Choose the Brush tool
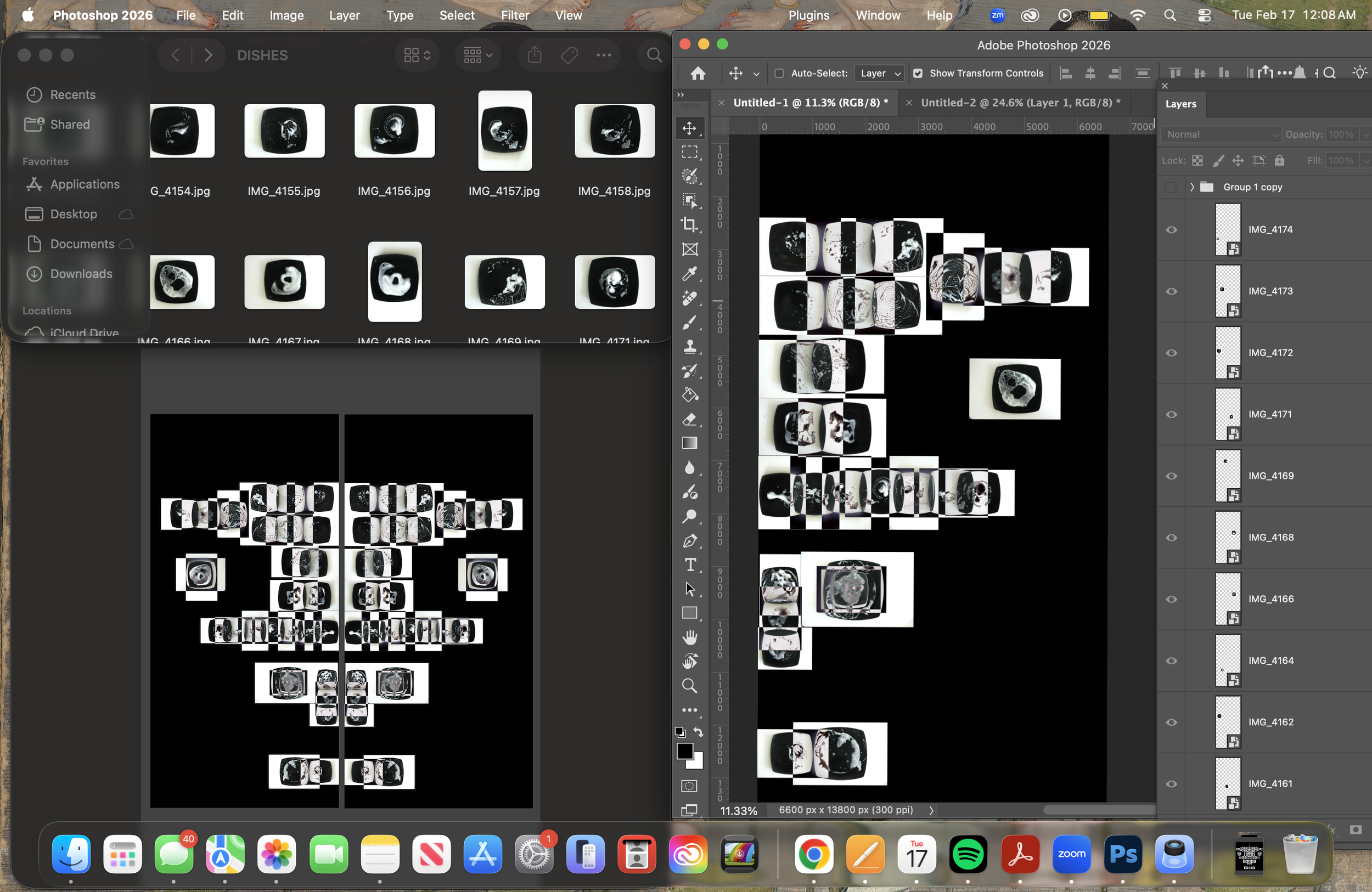This screenshot has width=1372, height=892. [689, 322]
